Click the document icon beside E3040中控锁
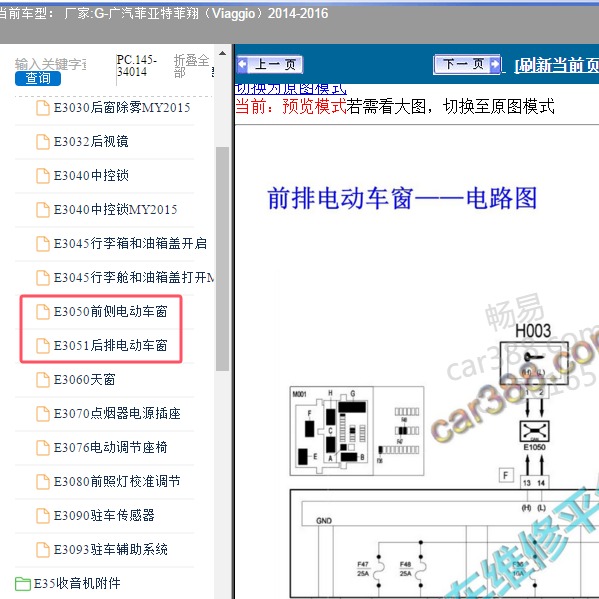This screenshot has height=599, width=599. pyautogui.click(x=43, y=176)
